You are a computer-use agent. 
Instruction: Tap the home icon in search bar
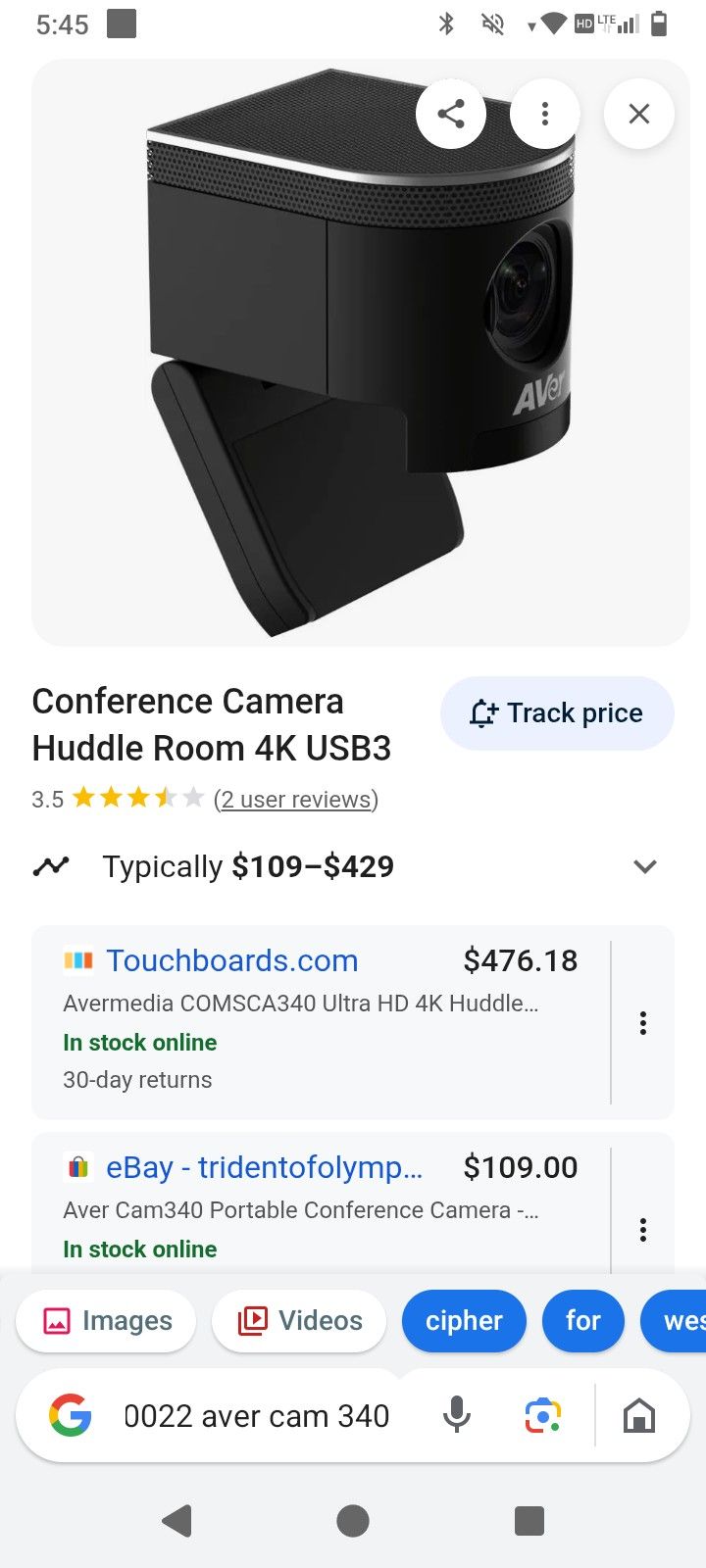(x=639, y=1415)
